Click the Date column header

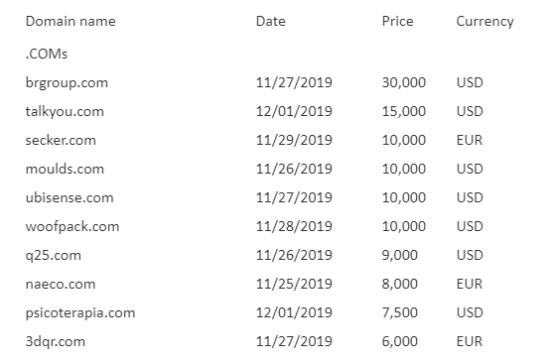(x=270, y=22)
